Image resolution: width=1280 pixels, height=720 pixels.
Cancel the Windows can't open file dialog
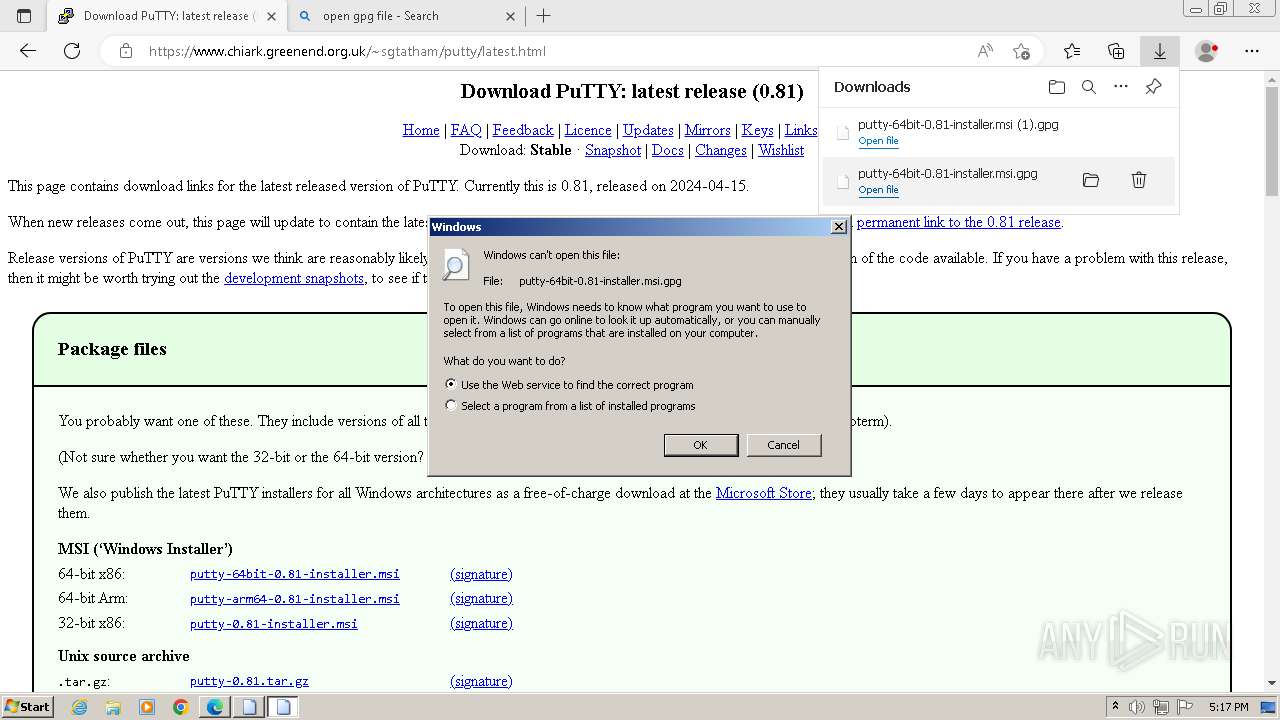[784, 445]
